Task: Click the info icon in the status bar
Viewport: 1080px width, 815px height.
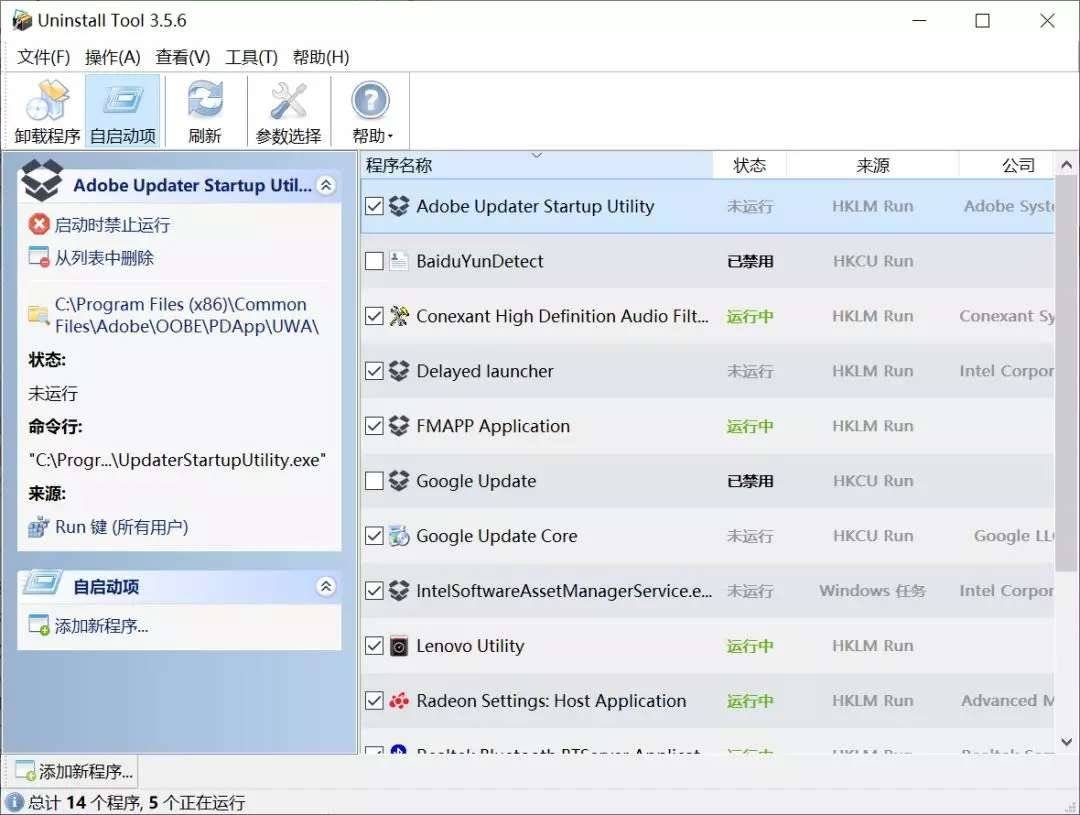Action: [14, 803]
